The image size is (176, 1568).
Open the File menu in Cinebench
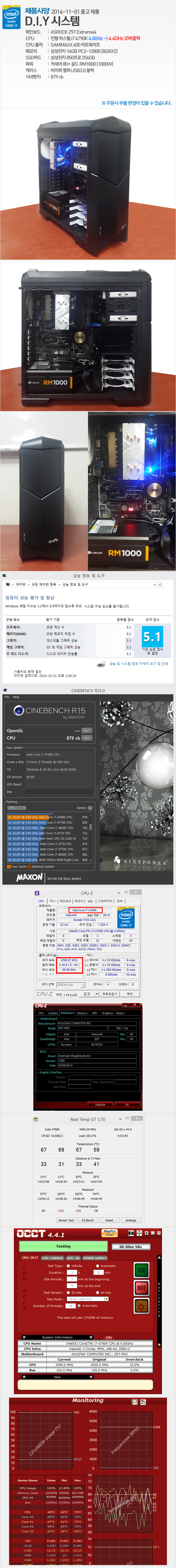(x=7, y=697)
